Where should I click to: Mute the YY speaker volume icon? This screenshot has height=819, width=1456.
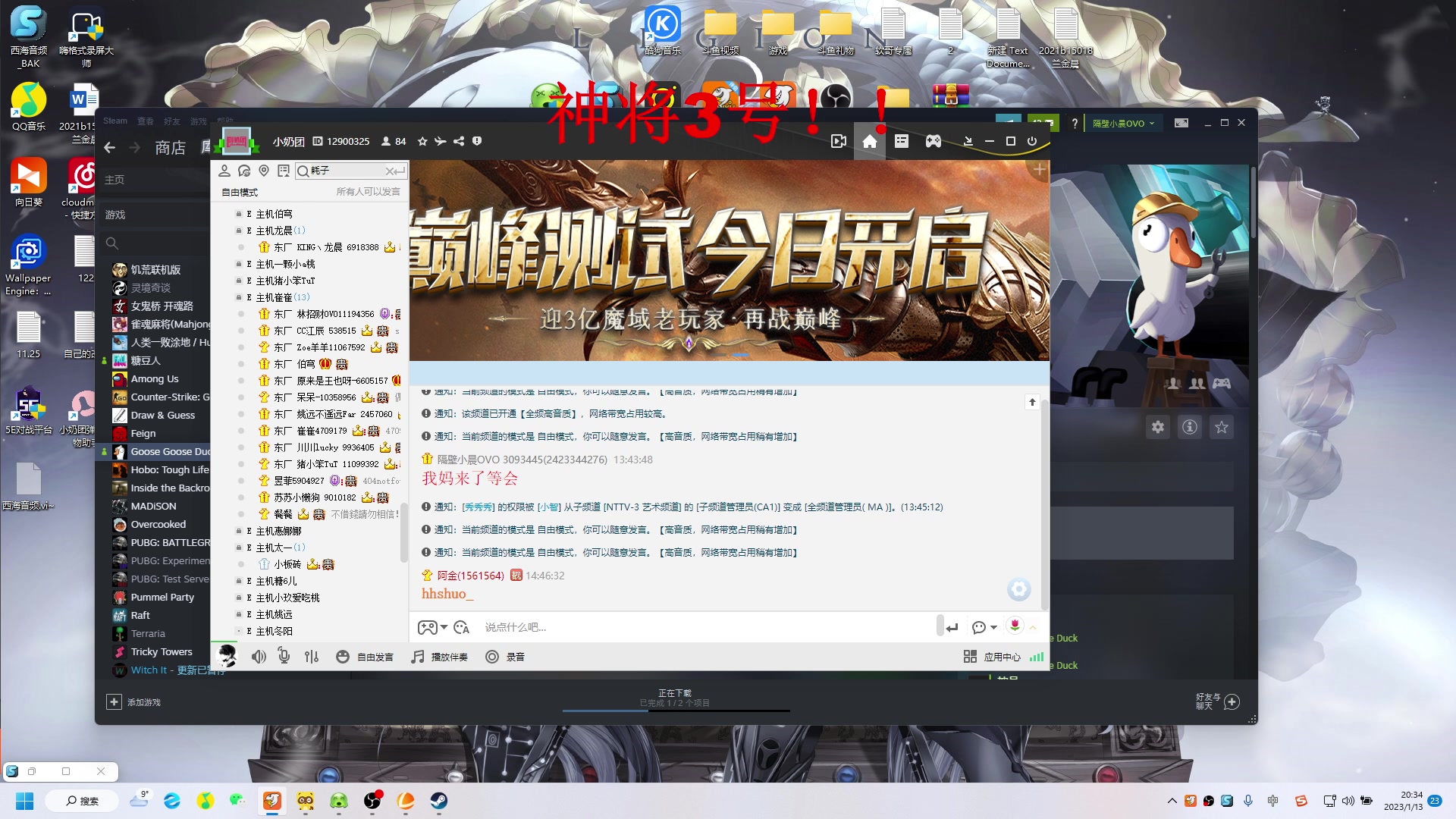point(259,657)
